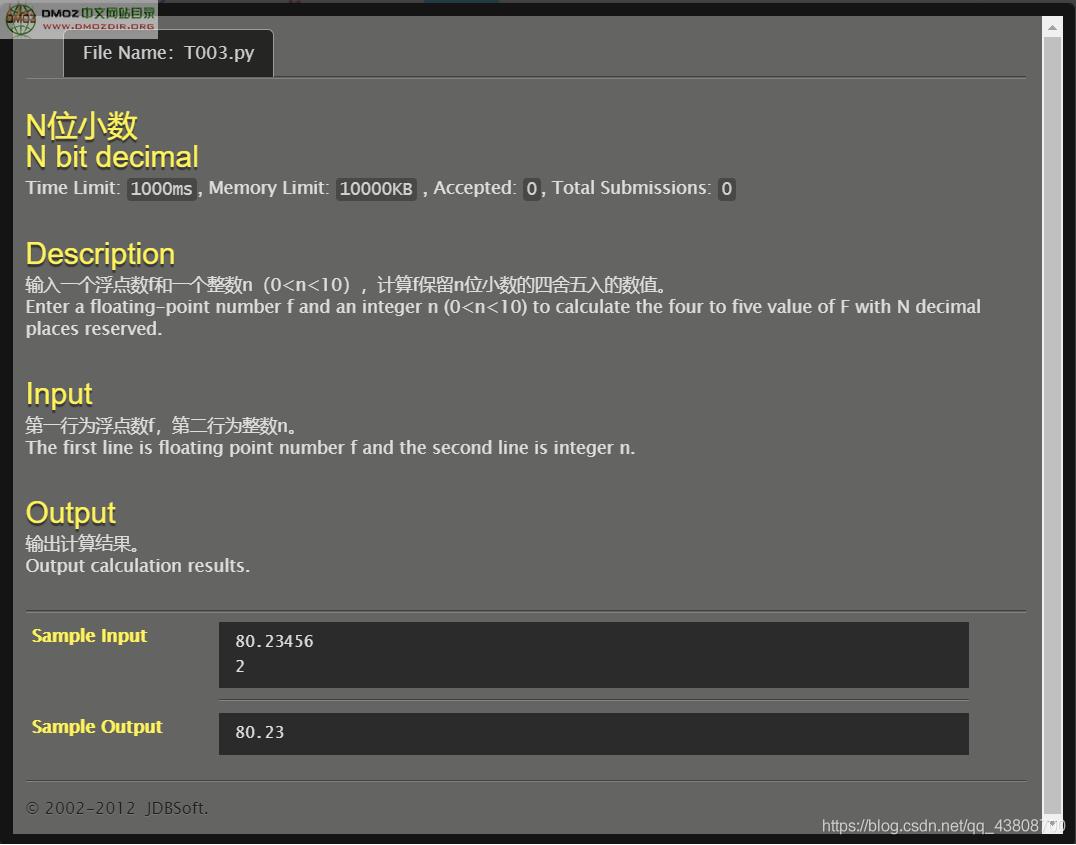Click the scrollbar up arrow
The width and height of the screenshot is (1076, 845).
coord(1052,27)
